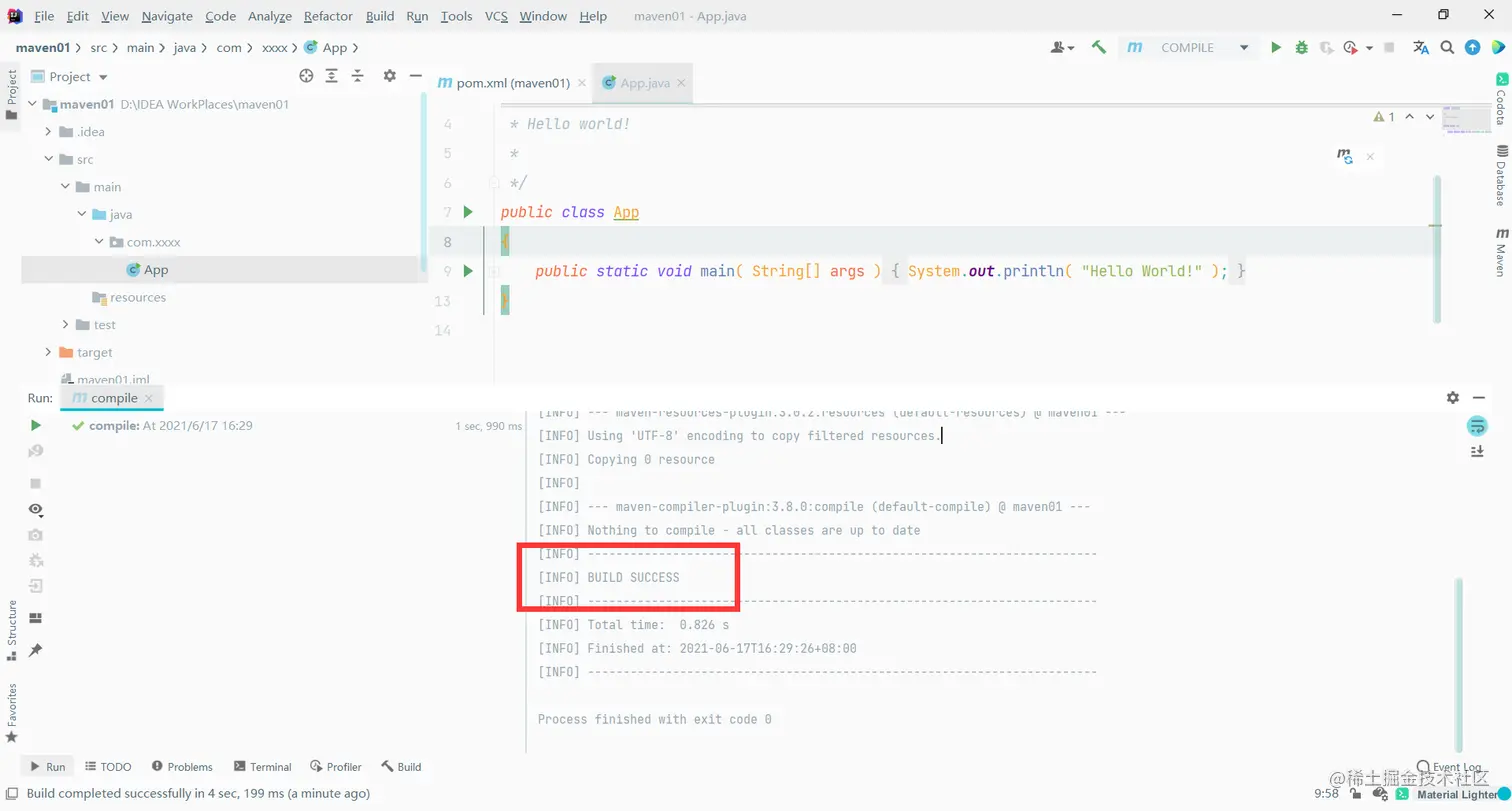Open the Navigate menu
Viewport: 1512px width, 811px height.
[167, 16]
